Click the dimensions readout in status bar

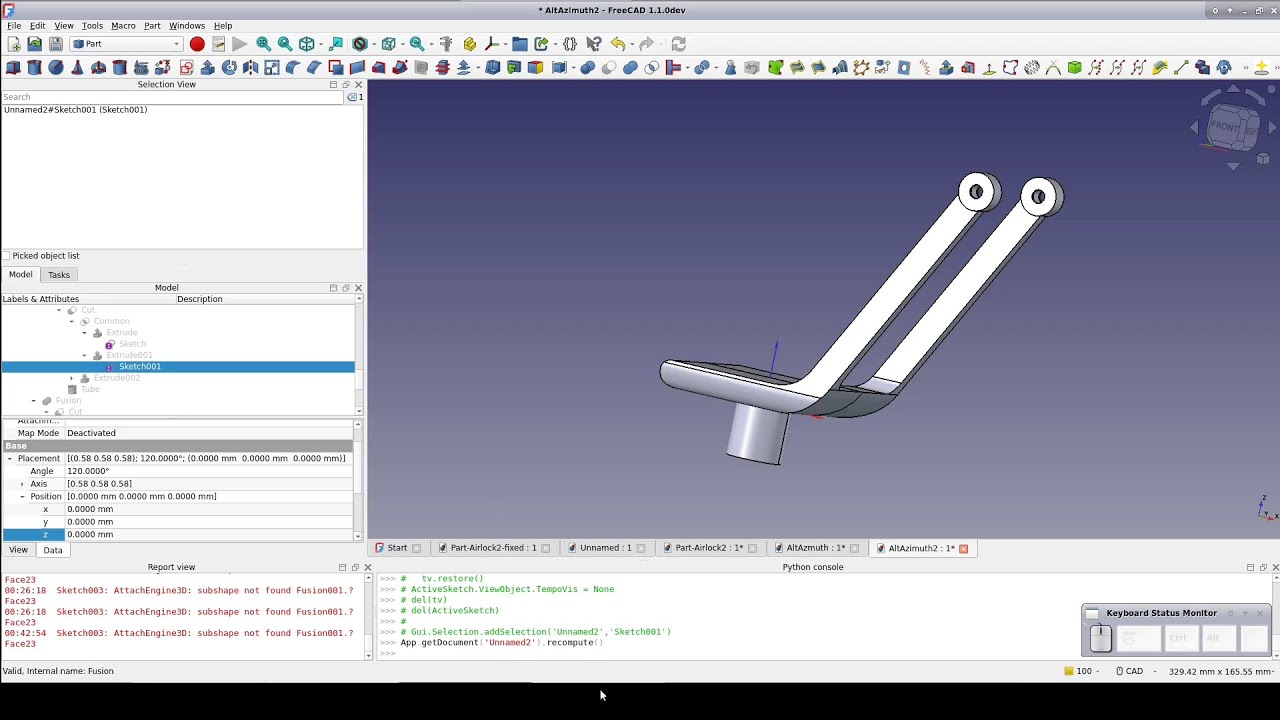click(x=1221, y=672)
